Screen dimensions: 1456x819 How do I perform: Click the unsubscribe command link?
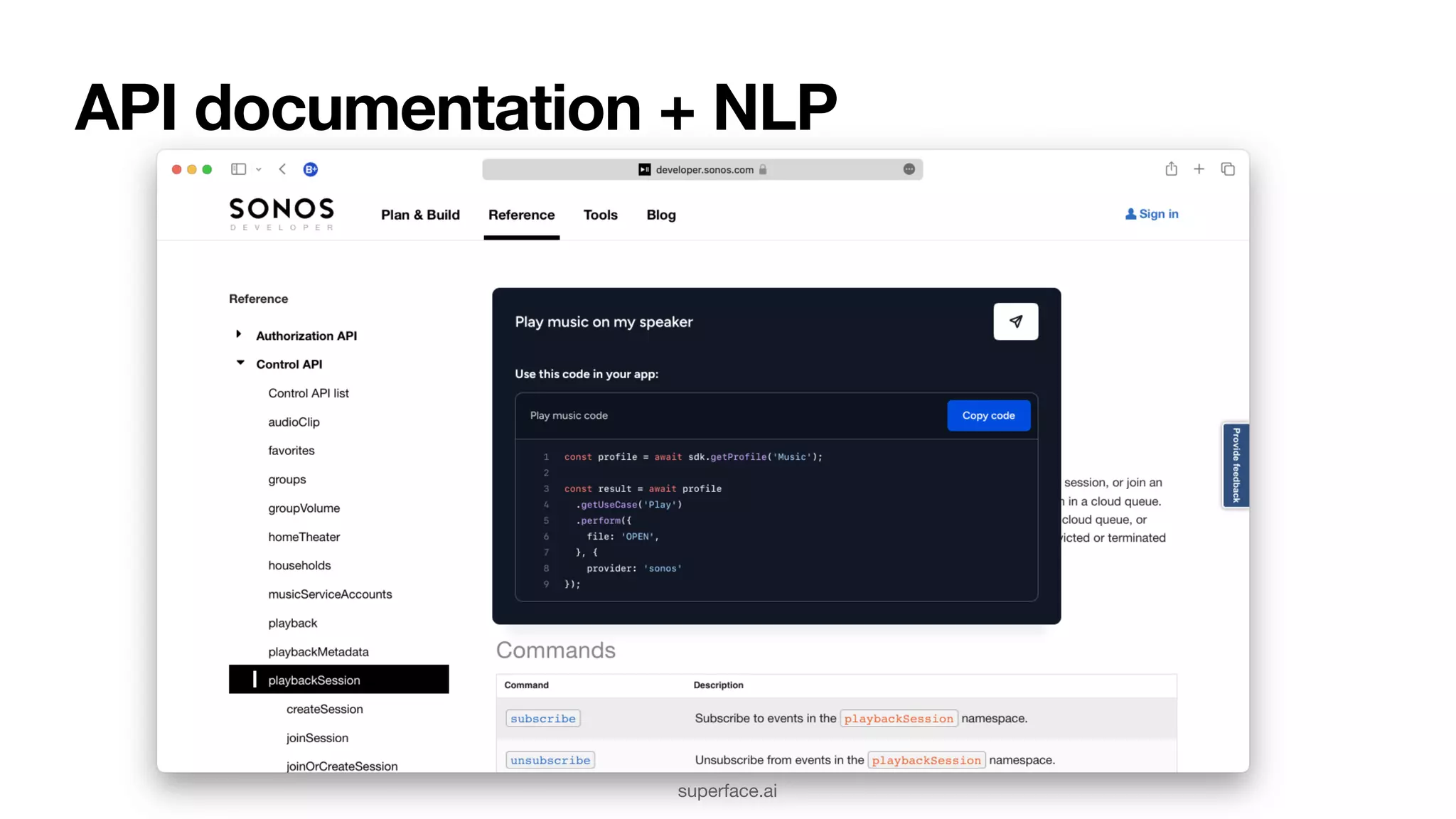tap(550, 760)
